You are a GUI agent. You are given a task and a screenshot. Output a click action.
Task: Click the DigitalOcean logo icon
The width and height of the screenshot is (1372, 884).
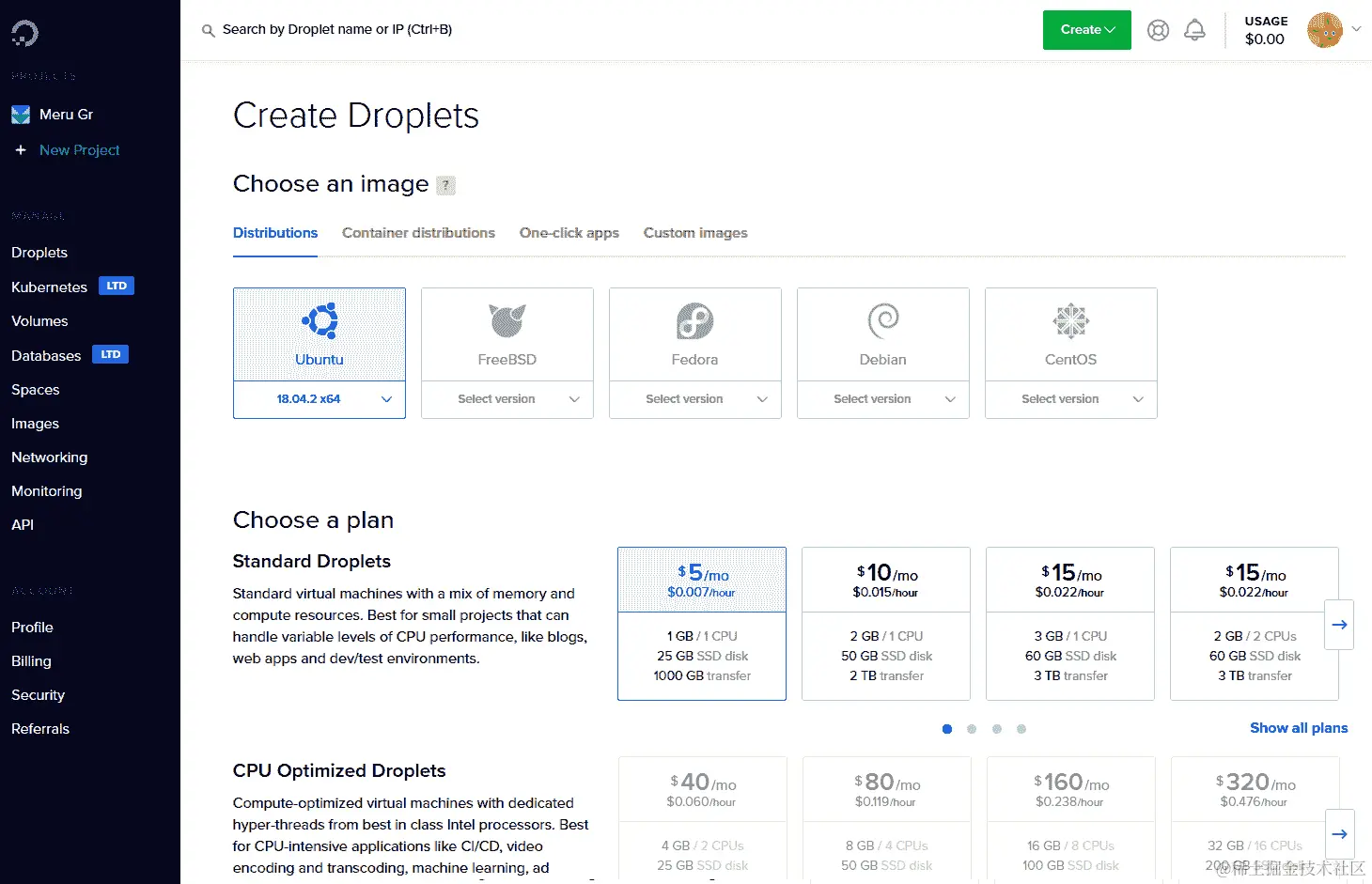(x=24, y=34)
